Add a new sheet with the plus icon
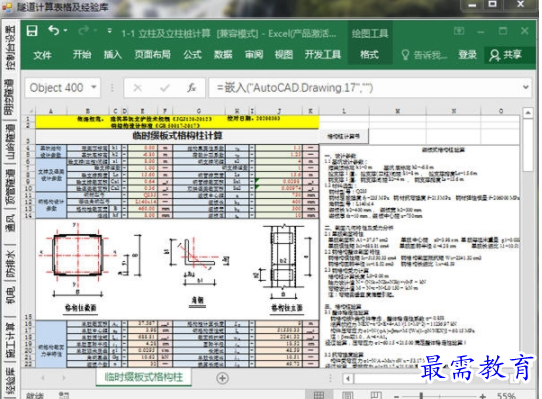This screenshot has height=399, width=542. point(222,378)
